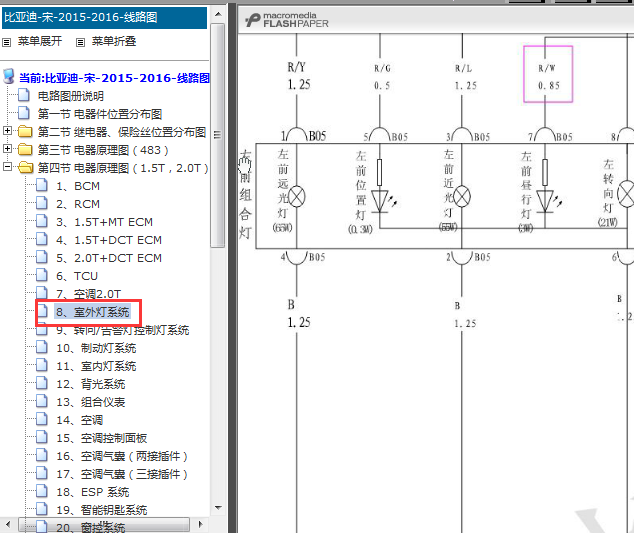Select 8、室外灯系统 entry
The width and height of the screenshot is (634, 533).
93,312
